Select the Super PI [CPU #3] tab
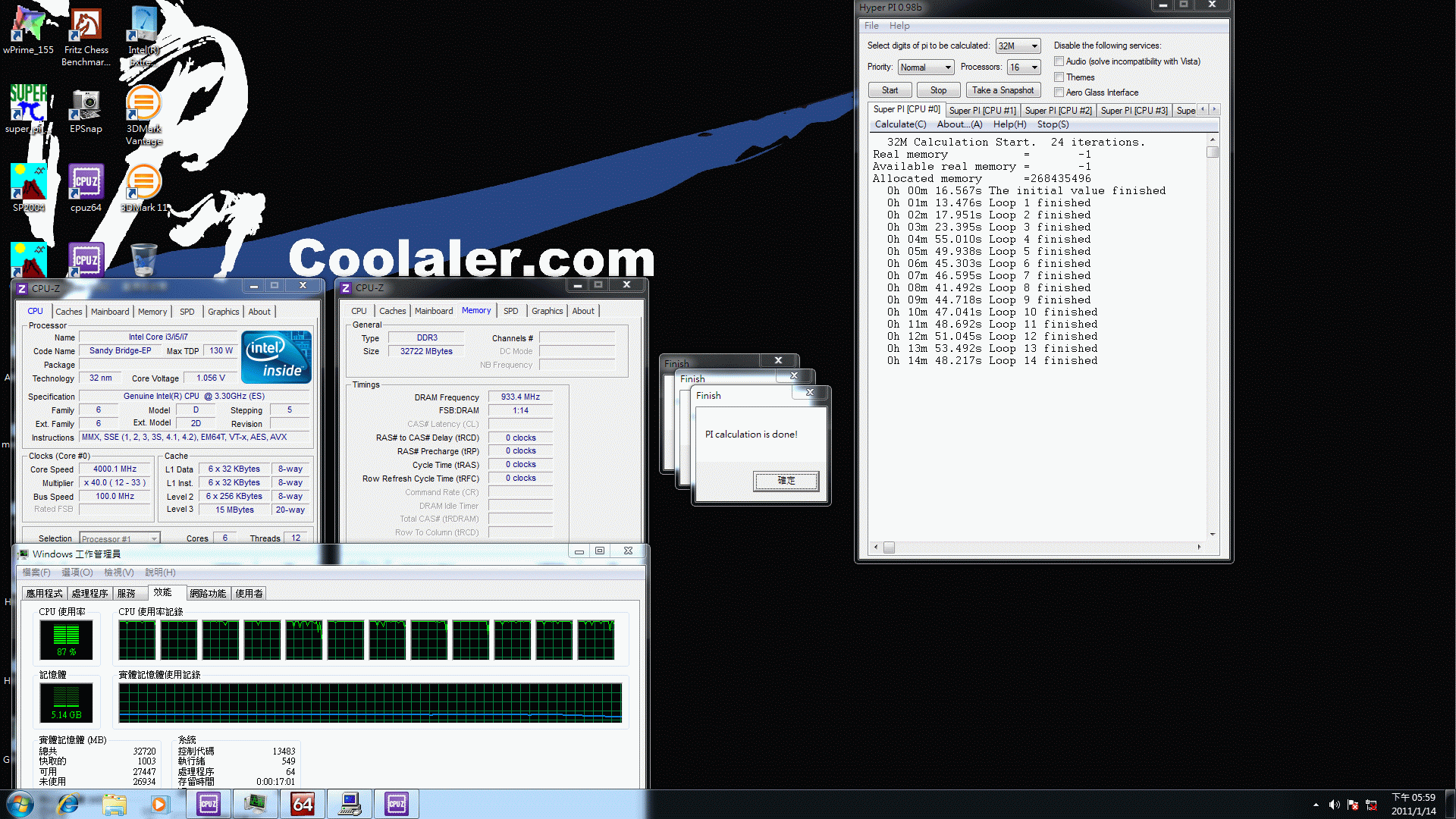Screen dimensions: 1456x819 tap(1134, 111)
